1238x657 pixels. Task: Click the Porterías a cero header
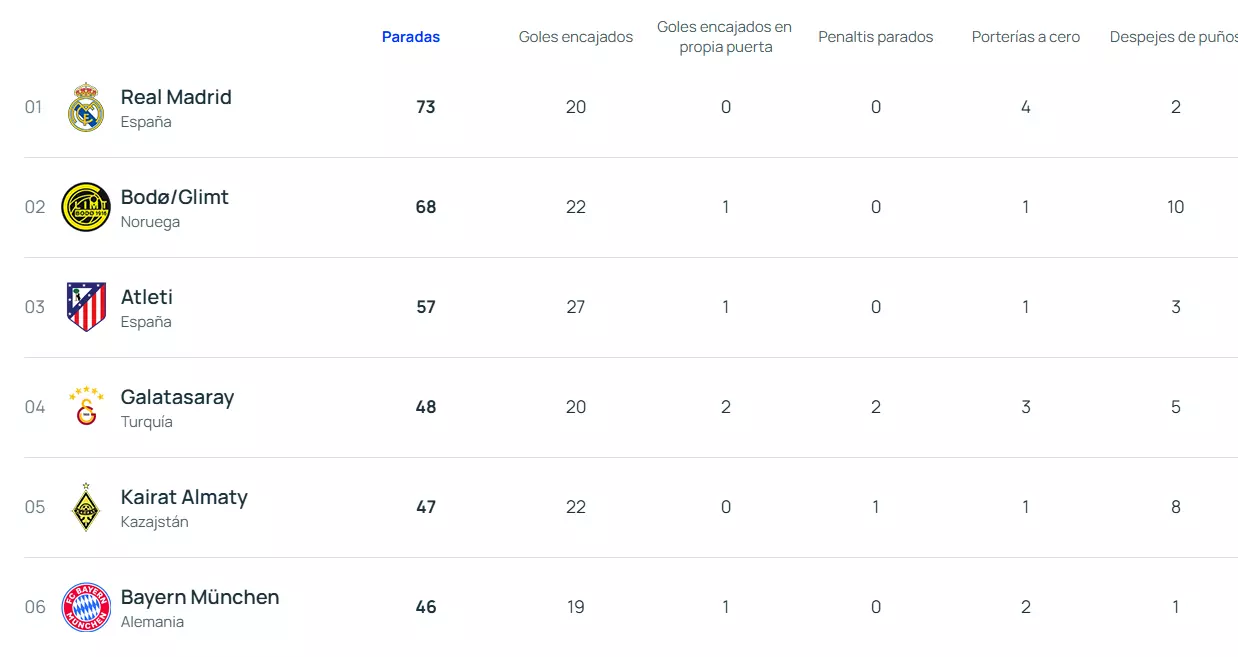(x=1026, y=37)
